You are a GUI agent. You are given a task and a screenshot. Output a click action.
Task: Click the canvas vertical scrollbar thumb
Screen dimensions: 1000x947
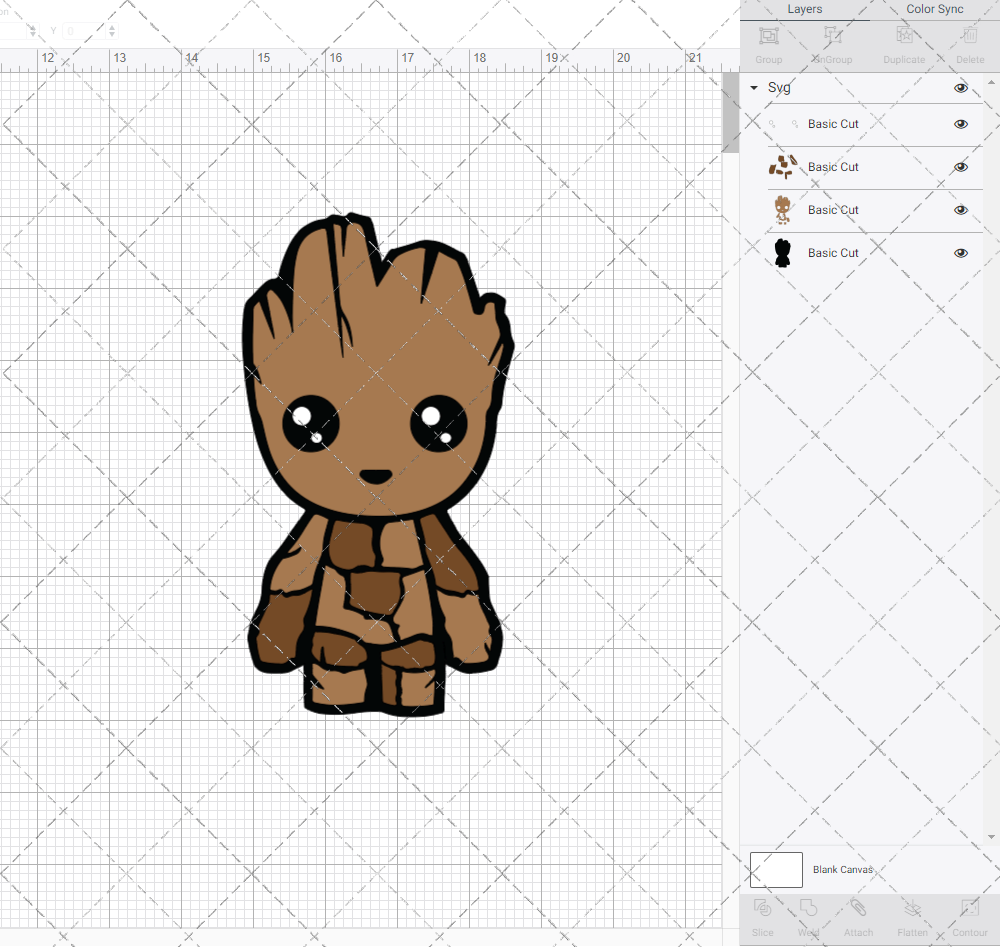click(730, 113)
